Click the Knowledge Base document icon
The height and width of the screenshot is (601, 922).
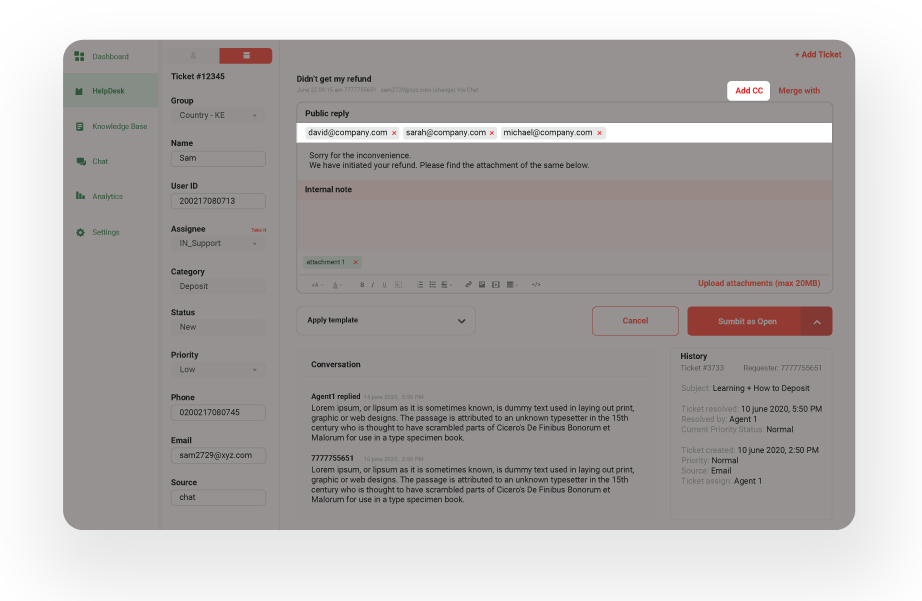(x=79, y=126)
